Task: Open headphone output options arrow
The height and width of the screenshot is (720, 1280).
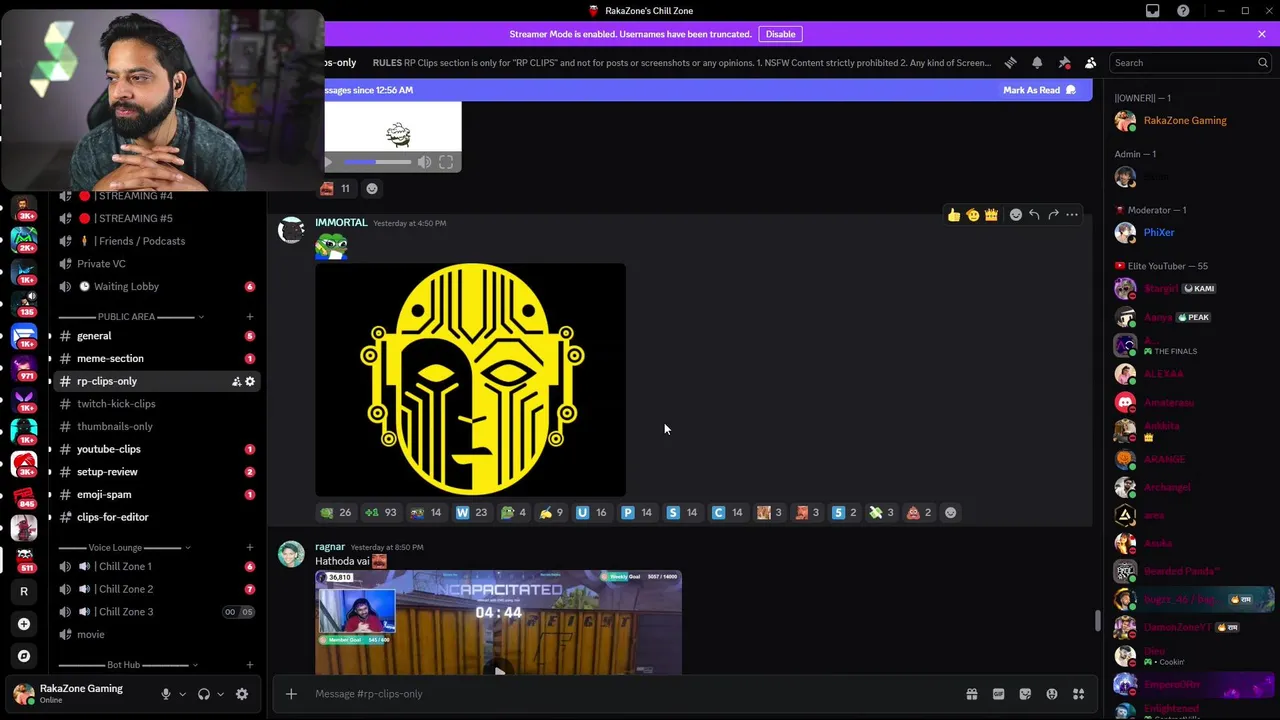Action: tap(220, 694)
